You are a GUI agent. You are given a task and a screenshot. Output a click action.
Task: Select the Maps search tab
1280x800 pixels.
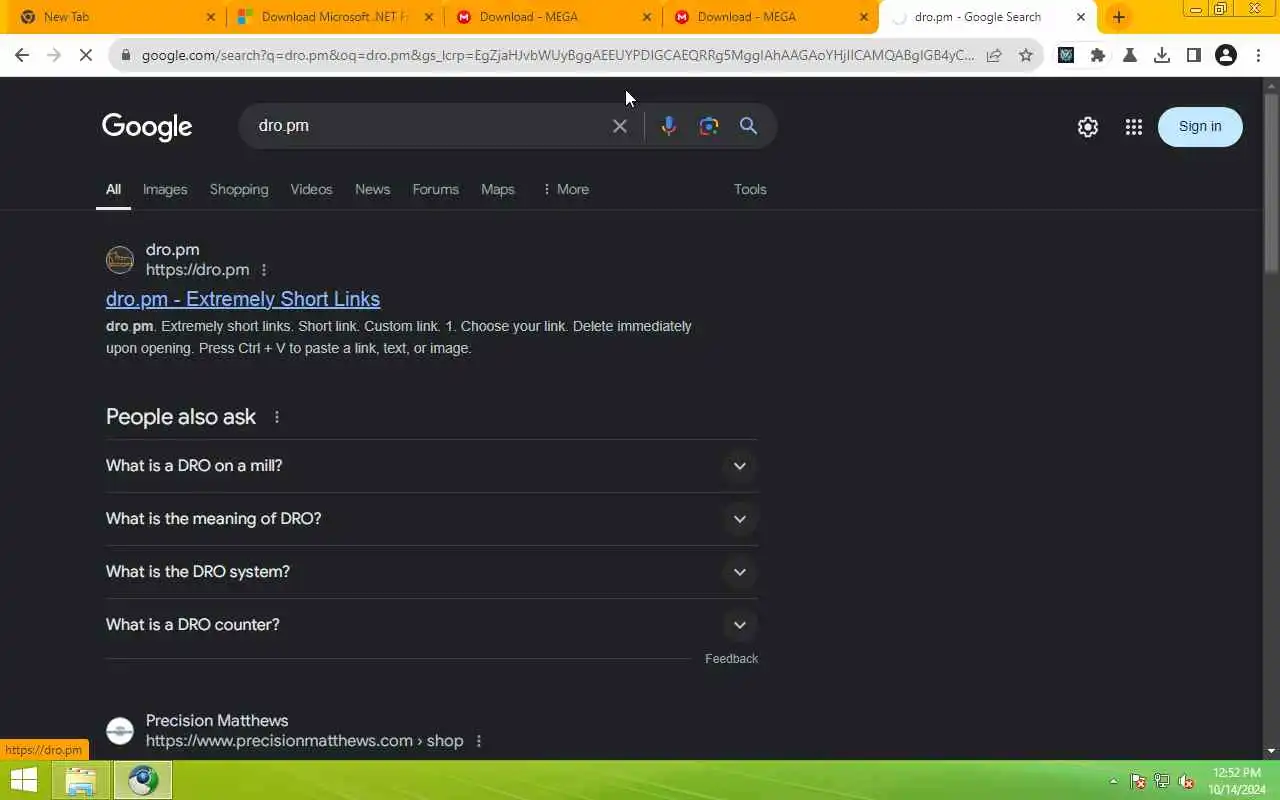(x=497, y=189)
